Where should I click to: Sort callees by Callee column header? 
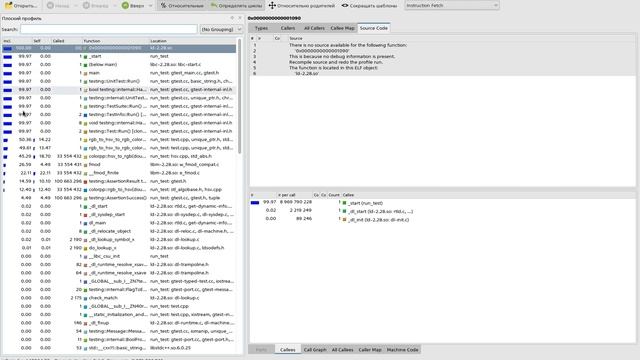pyautogui.click(x=488, y=195)
